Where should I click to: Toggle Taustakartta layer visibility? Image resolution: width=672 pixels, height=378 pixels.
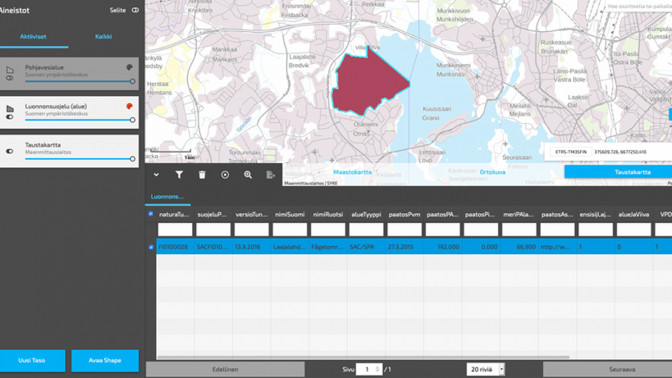click(9, 151)
